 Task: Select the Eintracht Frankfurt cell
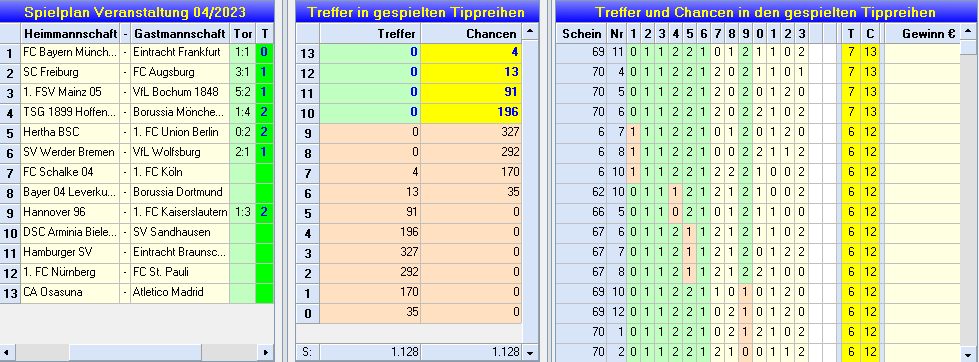tap(180, 53)
